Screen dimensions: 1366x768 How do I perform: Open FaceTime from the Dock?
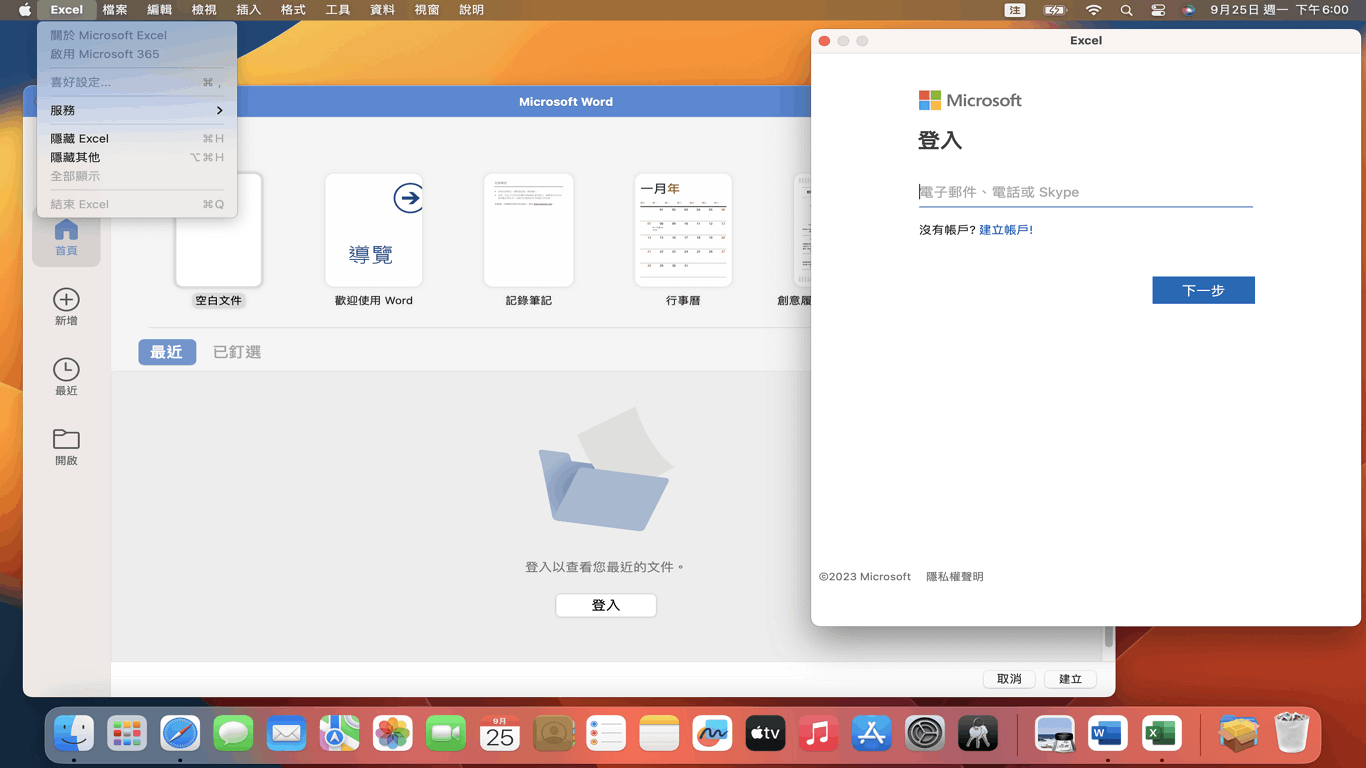446,735
